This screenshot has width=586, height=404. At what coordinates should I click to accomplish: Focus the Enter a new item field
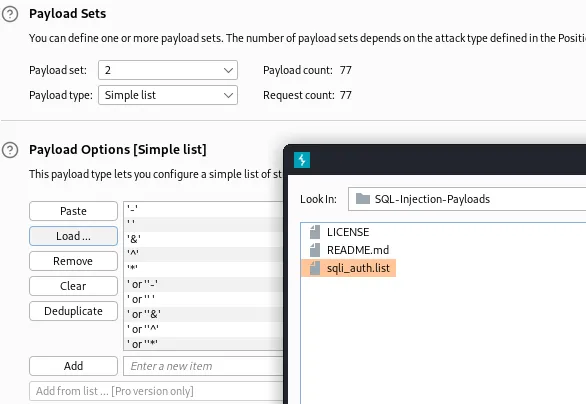pos(203,366)
